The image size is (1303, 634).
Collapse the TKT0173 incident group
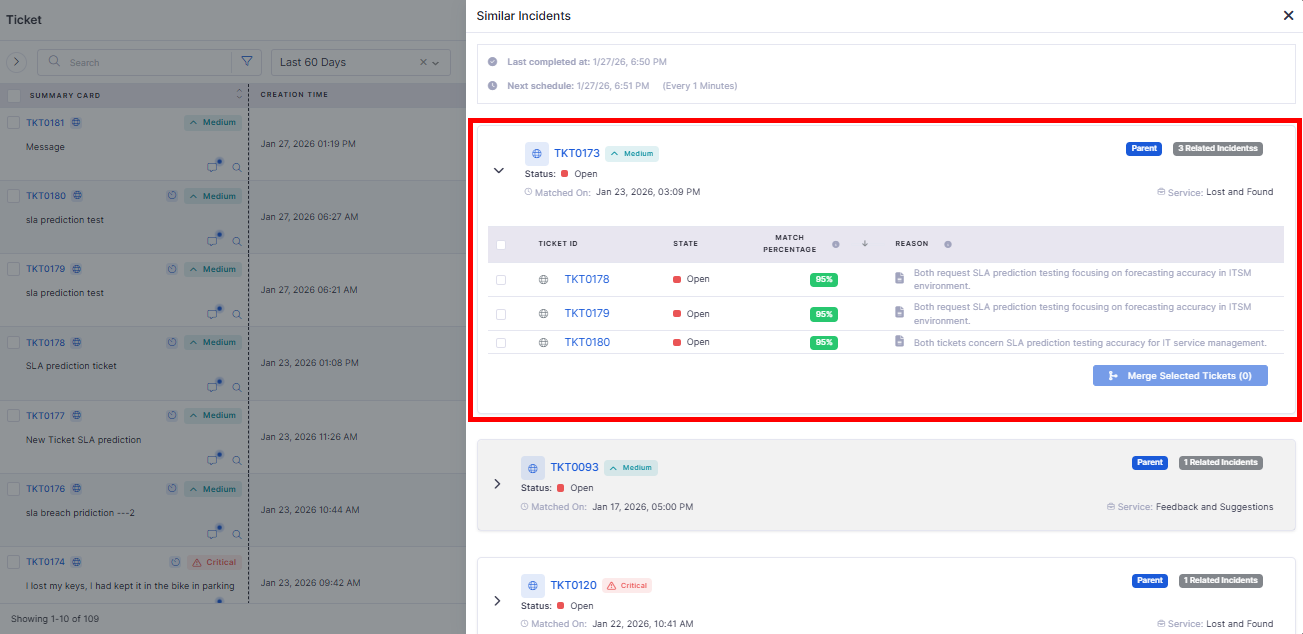(x=499, y=171)
